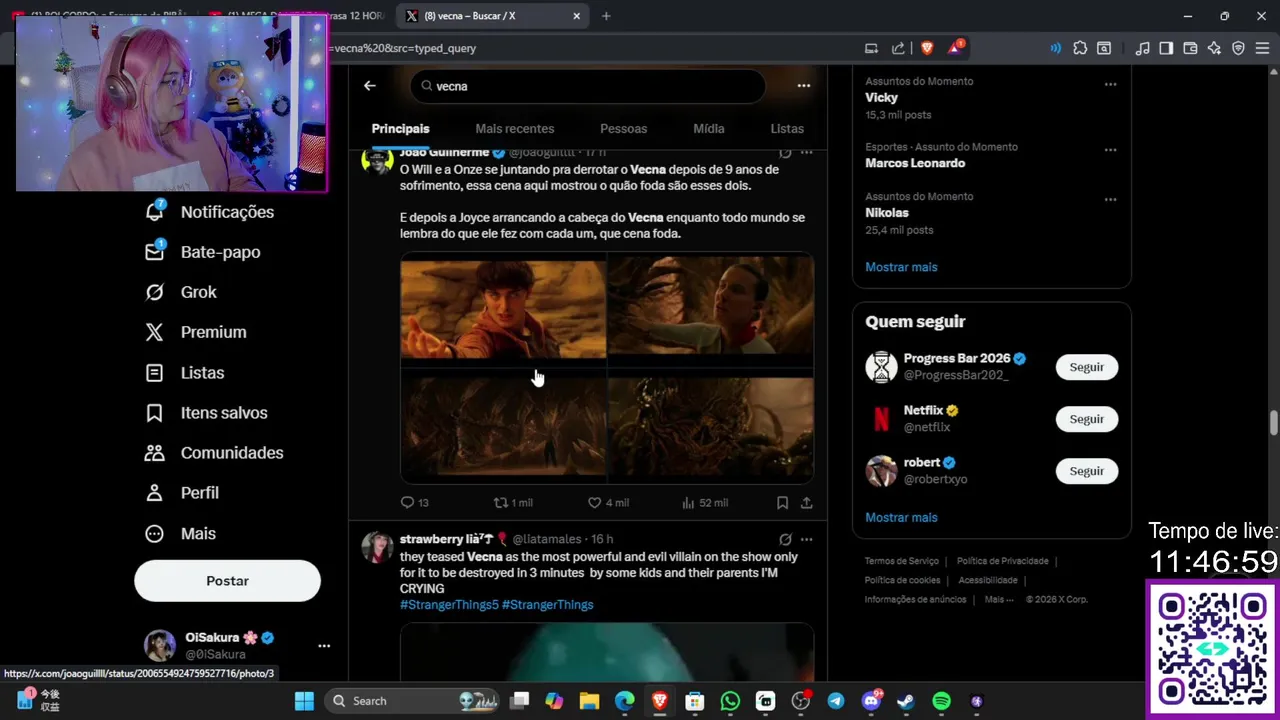
Task: View analytics showing 52 mil views
Action: click(x=705, y=503)
